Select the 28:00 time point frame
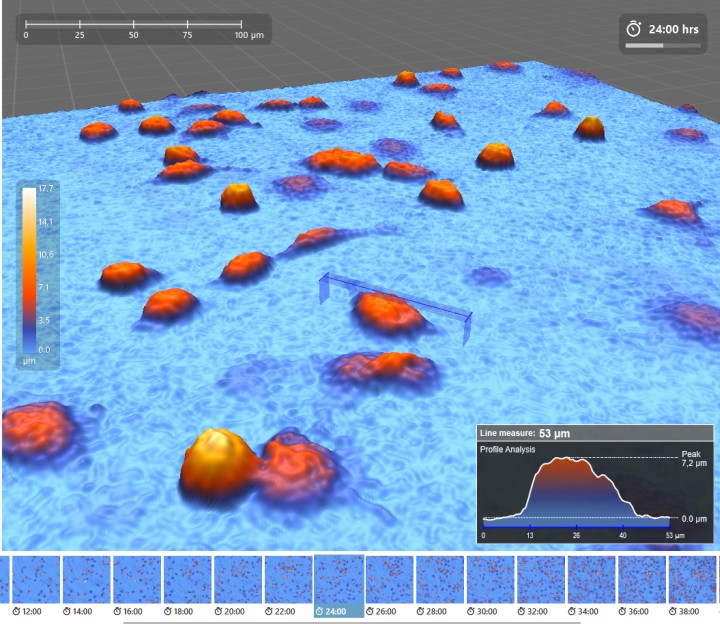720x624 pixels. [439, 580]
